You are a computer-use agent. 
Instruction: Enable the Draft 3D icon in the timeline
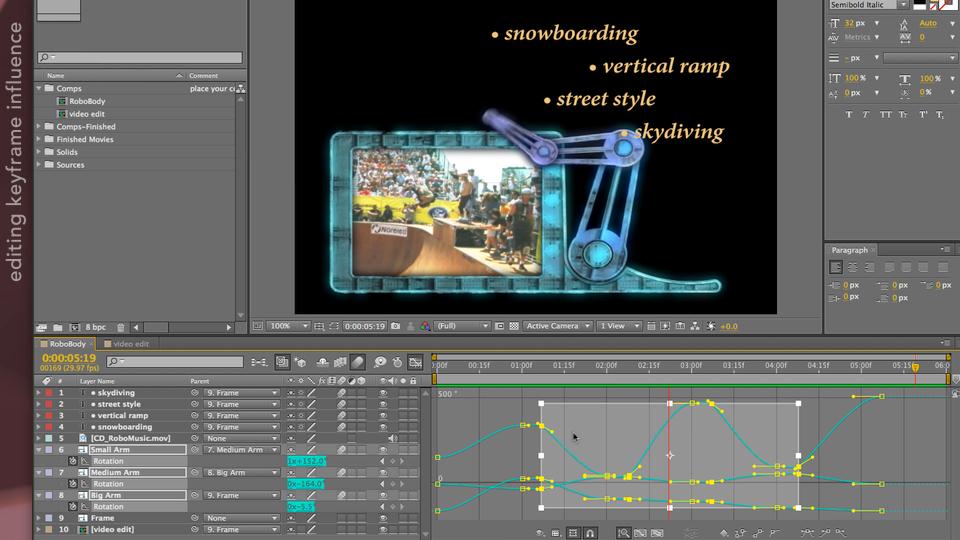click(300, 362)
